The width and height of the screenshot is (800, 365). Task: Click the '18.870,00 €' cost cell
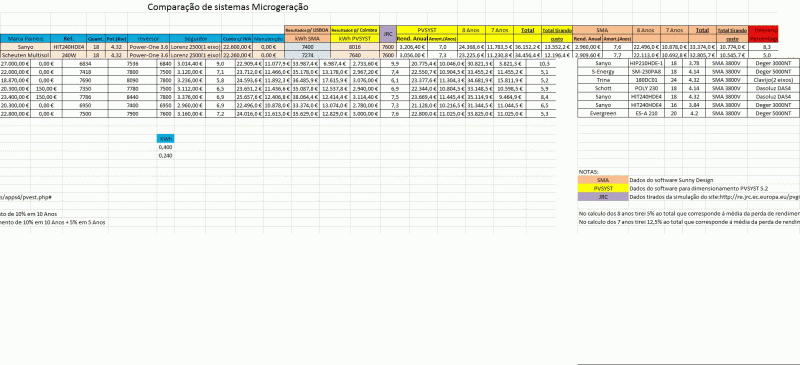click(x=15, y=80)
